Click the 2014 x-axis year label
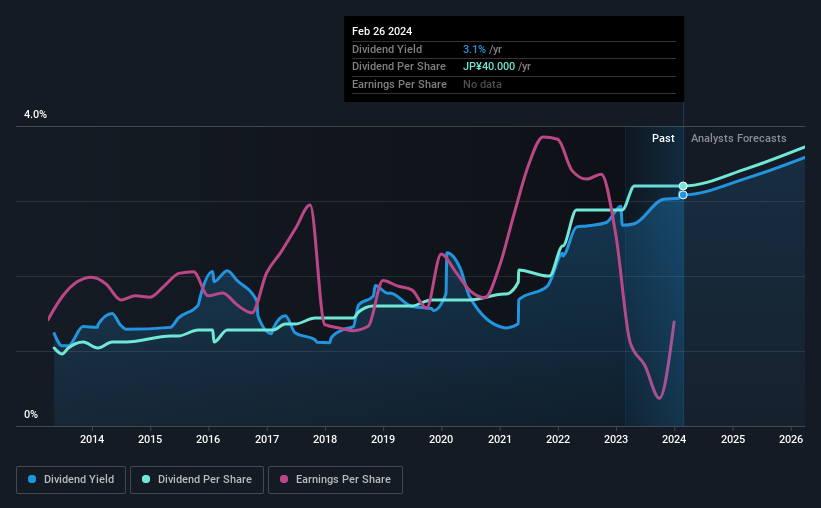821x508 pixels. click(x=92, y=439)
